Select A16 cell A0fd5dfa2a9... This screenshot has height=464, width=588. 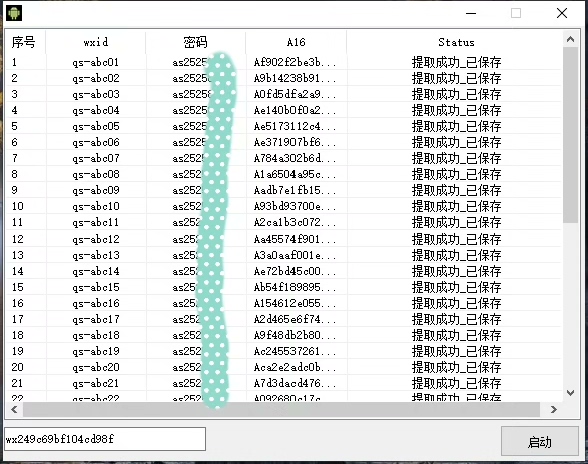click(295, 94)
